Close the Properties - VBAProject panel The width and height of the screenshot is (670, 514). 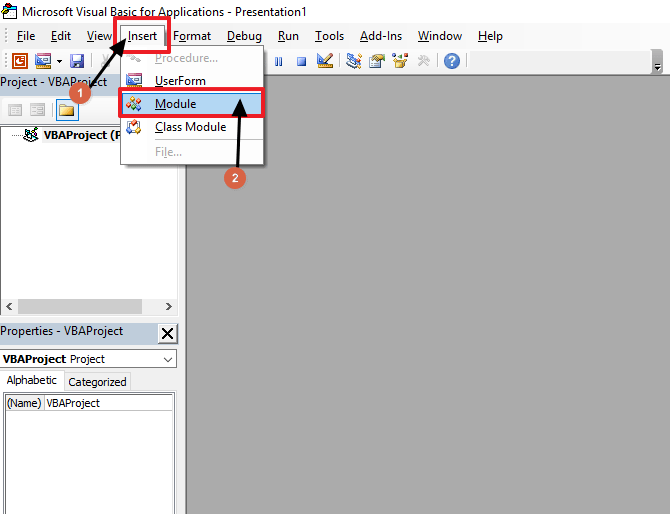pos(168,333)
